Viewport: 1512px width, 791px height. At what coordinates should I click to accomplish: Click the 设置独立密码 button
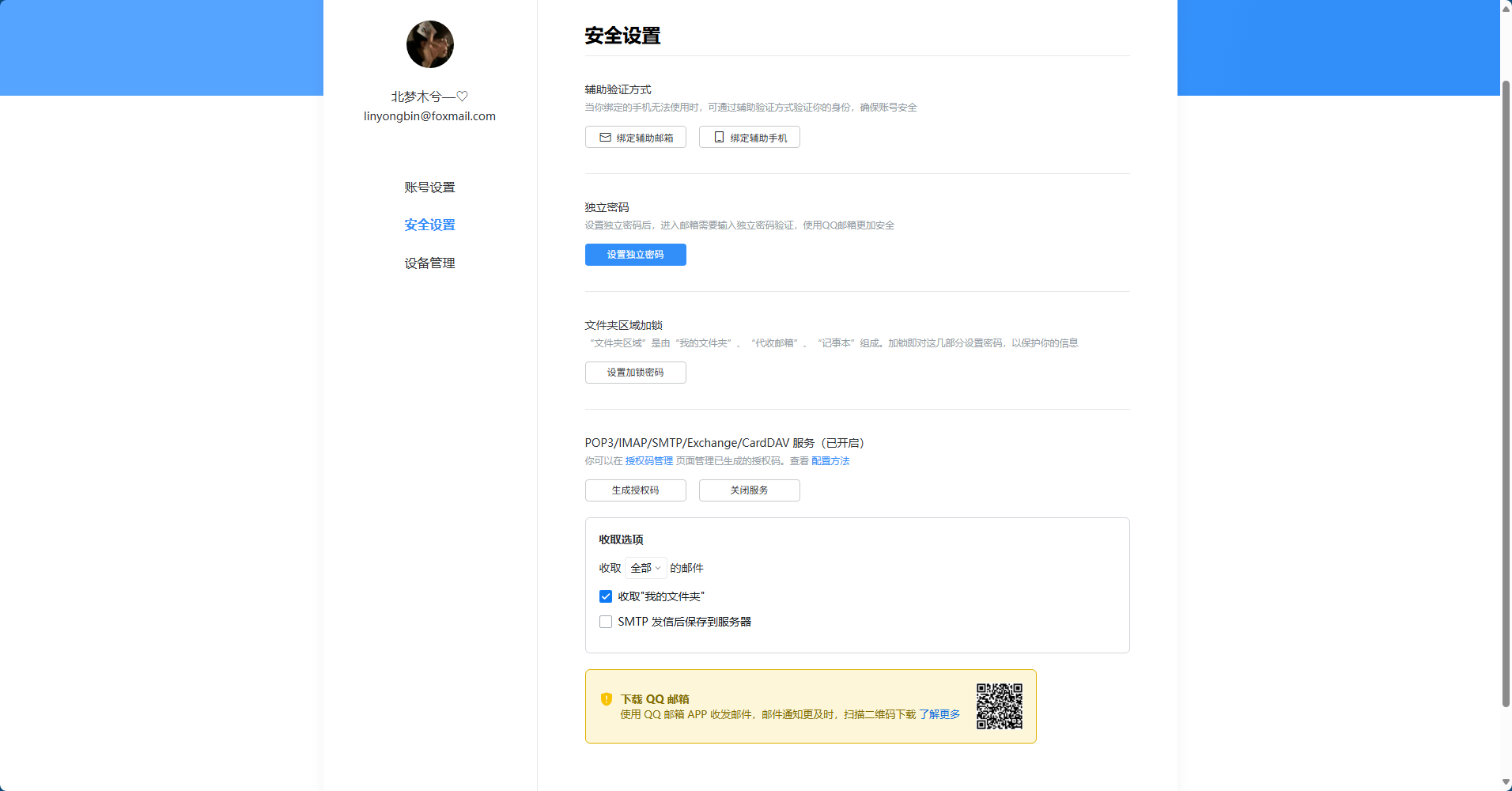coord(635,255)
